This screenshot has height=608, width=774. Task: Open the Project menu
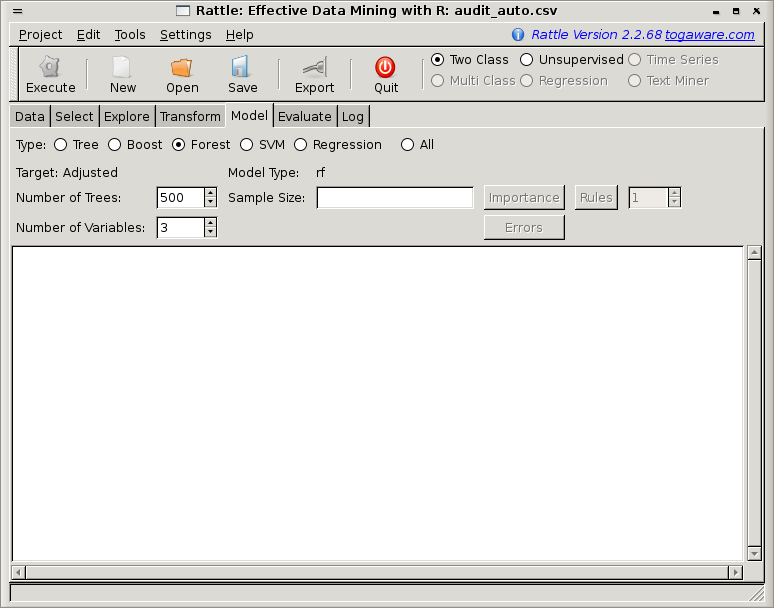click(40, 35)
